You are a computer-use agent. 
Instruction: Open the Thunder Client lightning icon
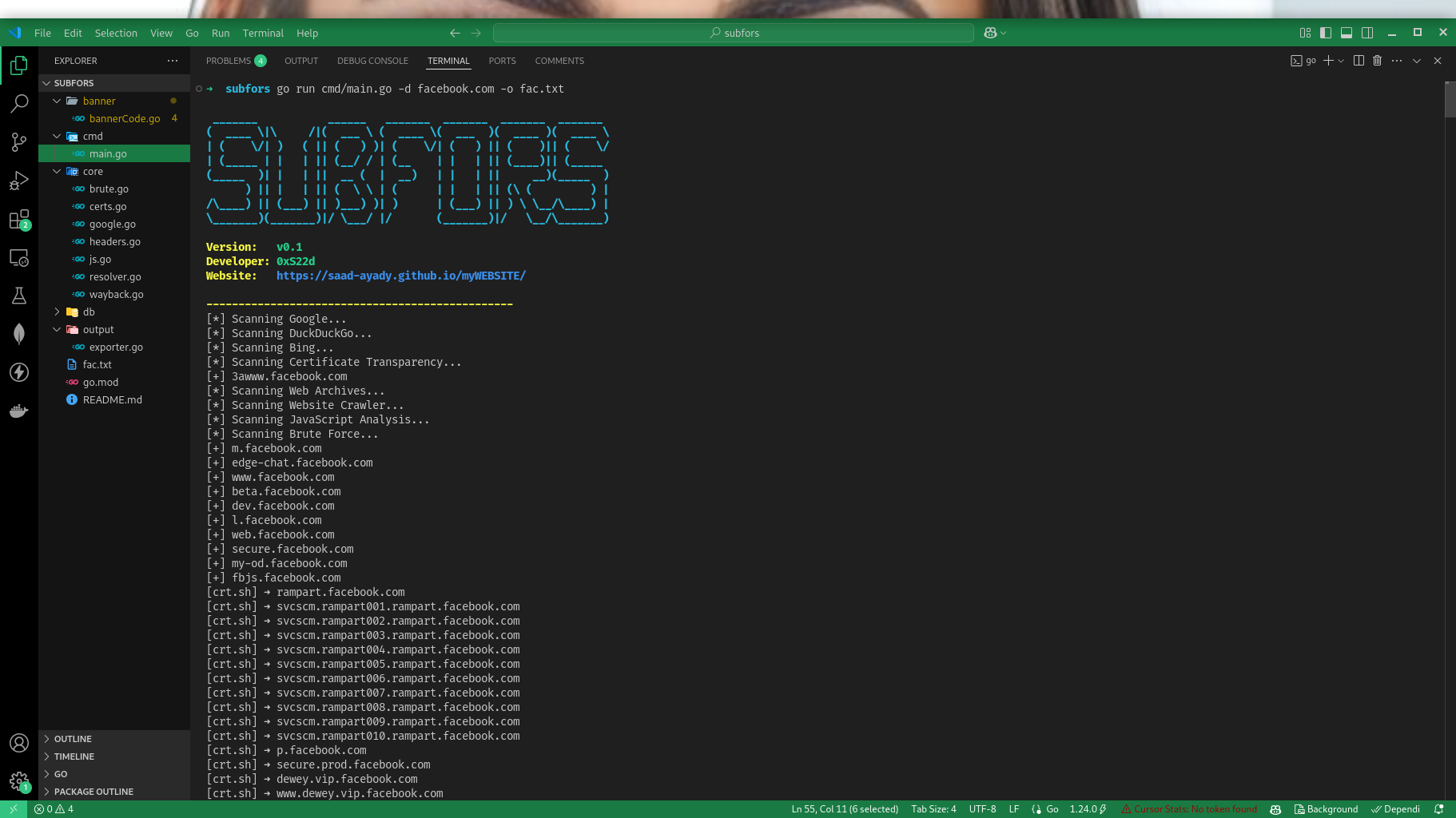coord(19,372)
